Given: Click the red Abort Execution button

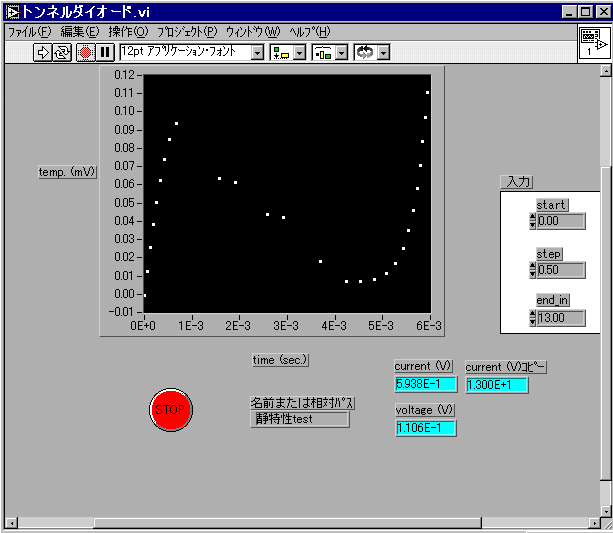Looking at the screenshot, I should 86,52.
